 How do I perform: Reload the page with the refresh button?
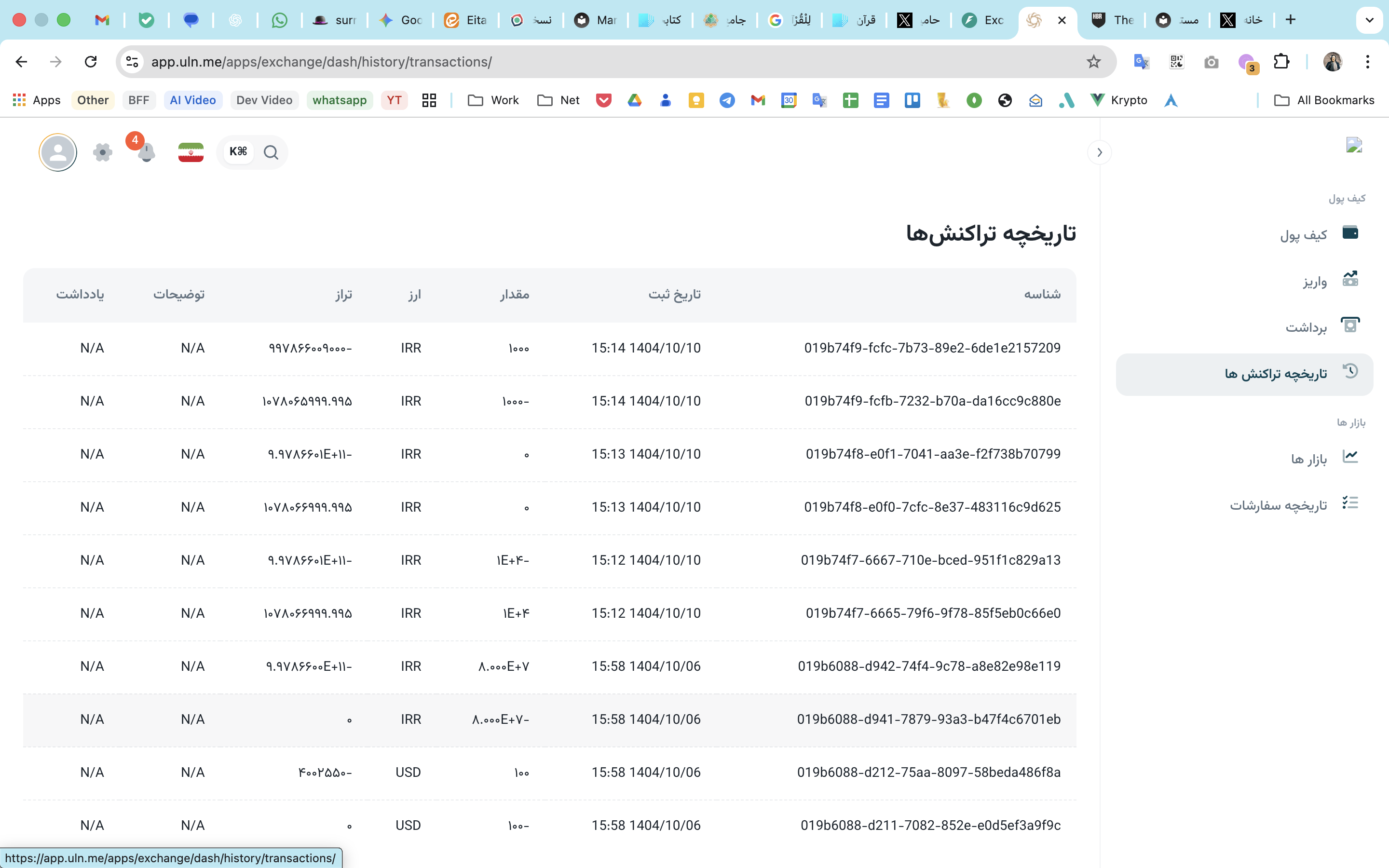91,61
